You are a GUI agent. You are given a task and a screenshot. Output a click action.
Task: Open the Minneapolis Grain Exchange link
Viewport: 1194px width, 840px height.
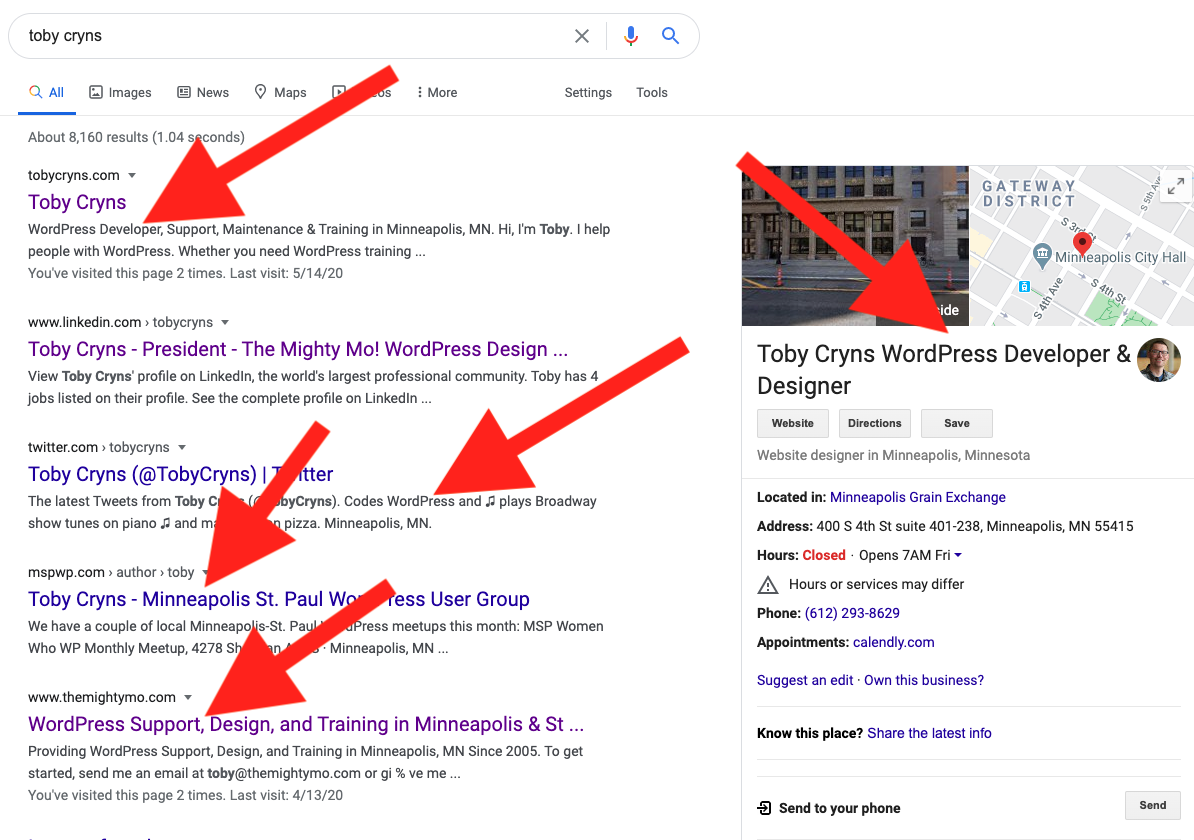[x=918, y=497]
